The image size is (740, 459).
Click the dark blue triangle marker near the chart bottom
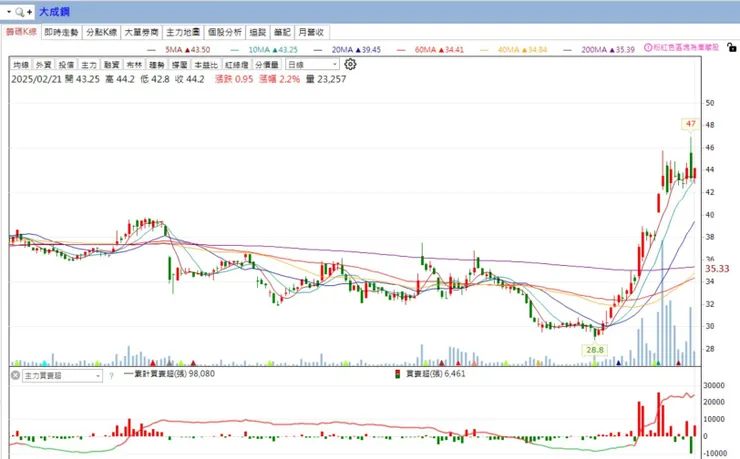click(x=618, y=363)
